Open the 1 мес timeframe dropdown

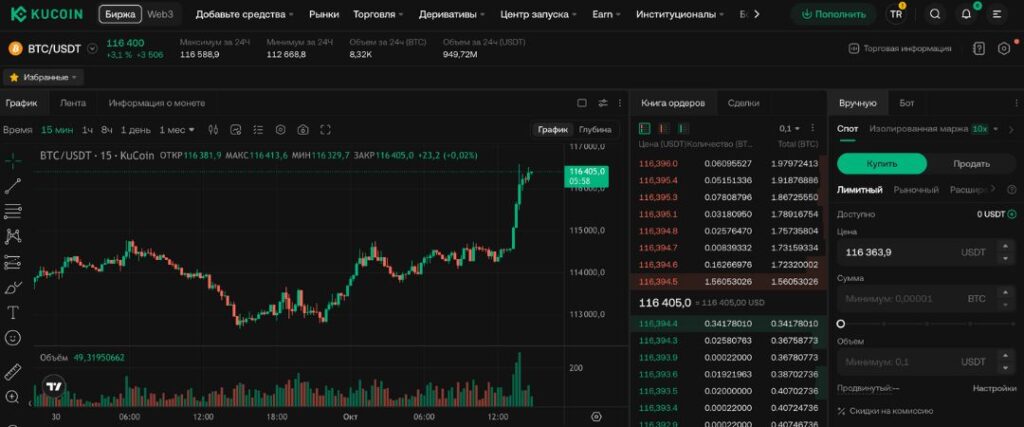[x=177, y=130]
